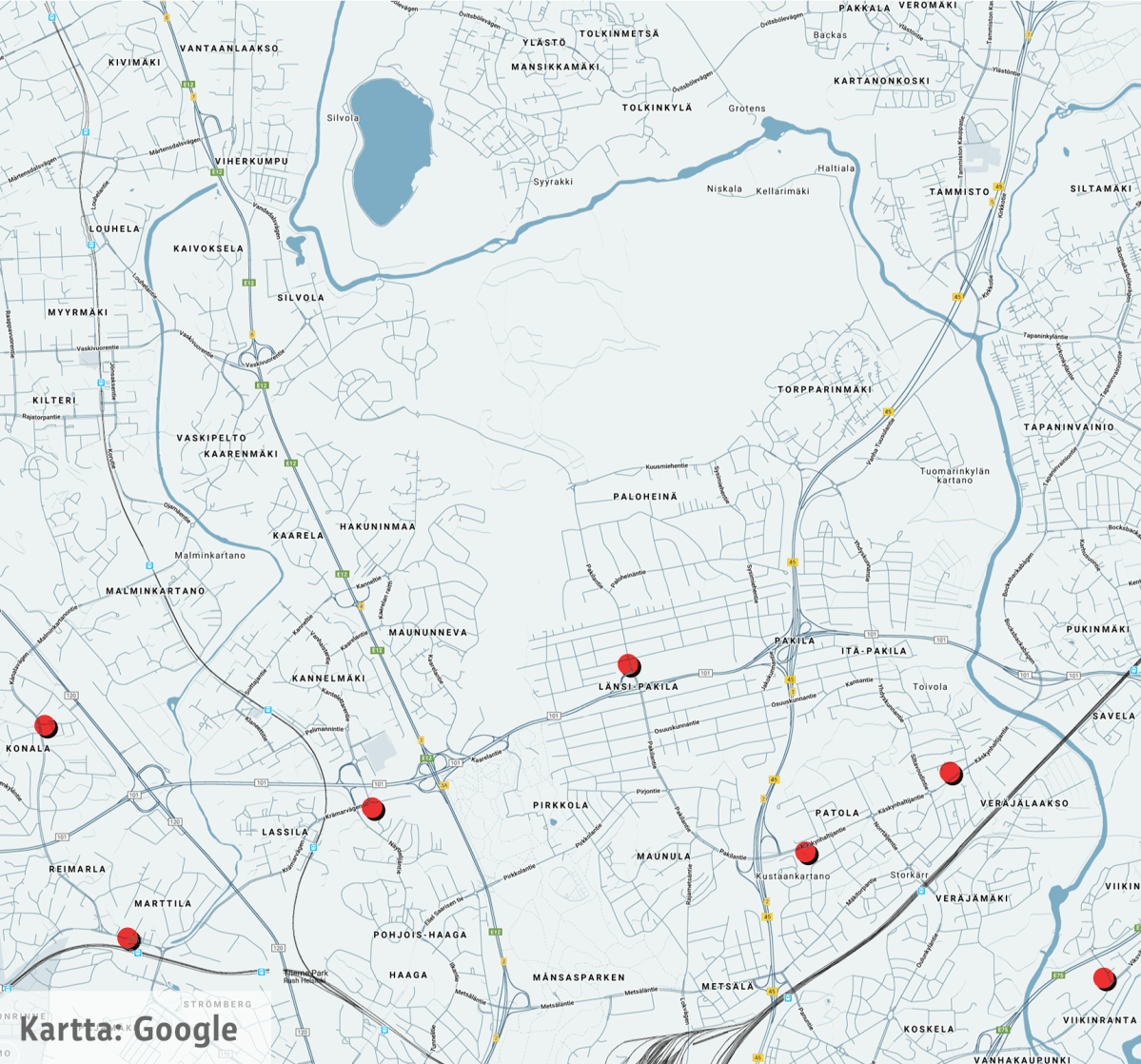Select the Hakuninmaa district label
The image size is (1141, 1064).
pos(378,526)
